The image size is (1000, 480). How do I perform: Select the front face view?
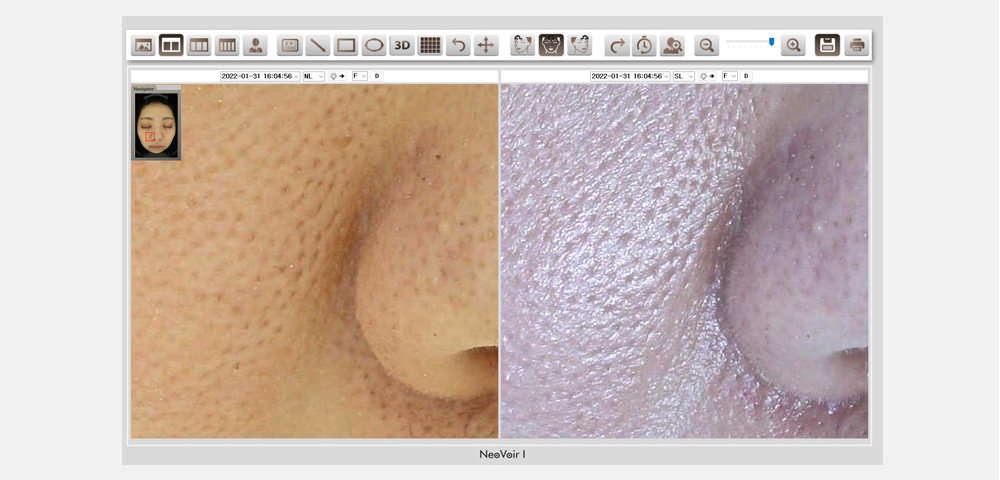(x=551, y=45)
